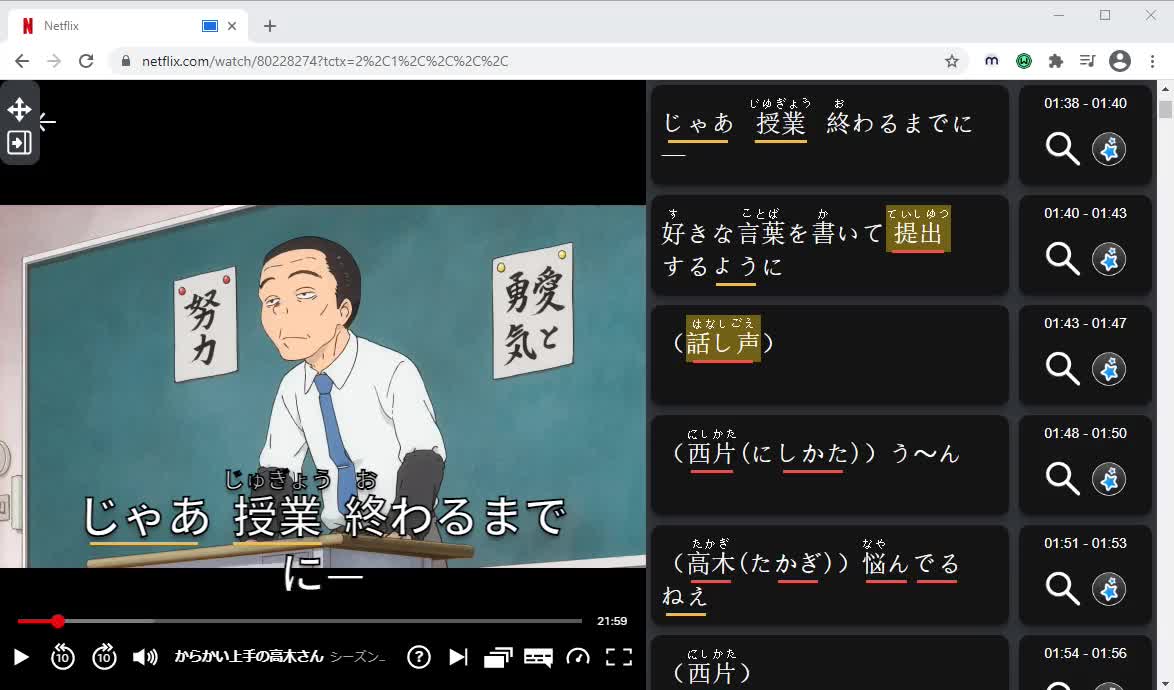Click the collapse sidebar icon below the move arrows
Viewport: 1174px width, 690px height.
19,142
